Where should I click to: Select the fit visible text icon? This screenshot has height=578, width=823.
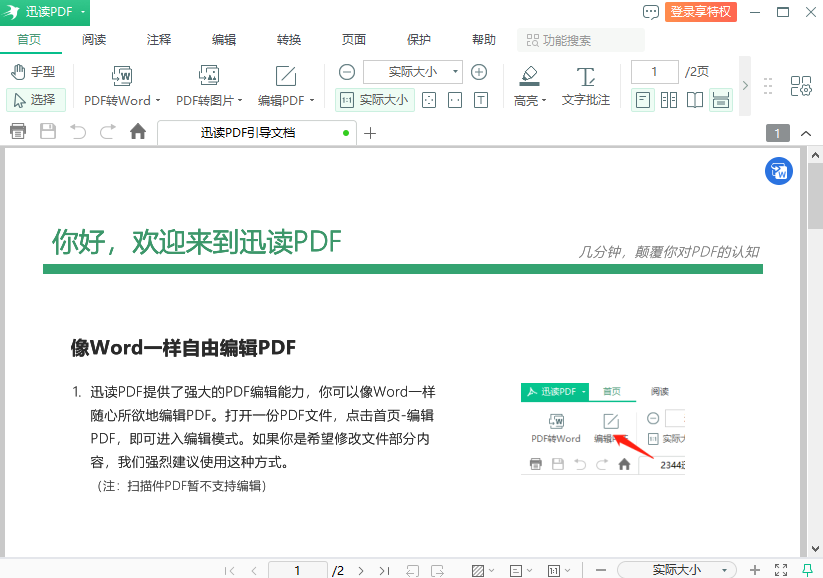(x=481, y=100)
